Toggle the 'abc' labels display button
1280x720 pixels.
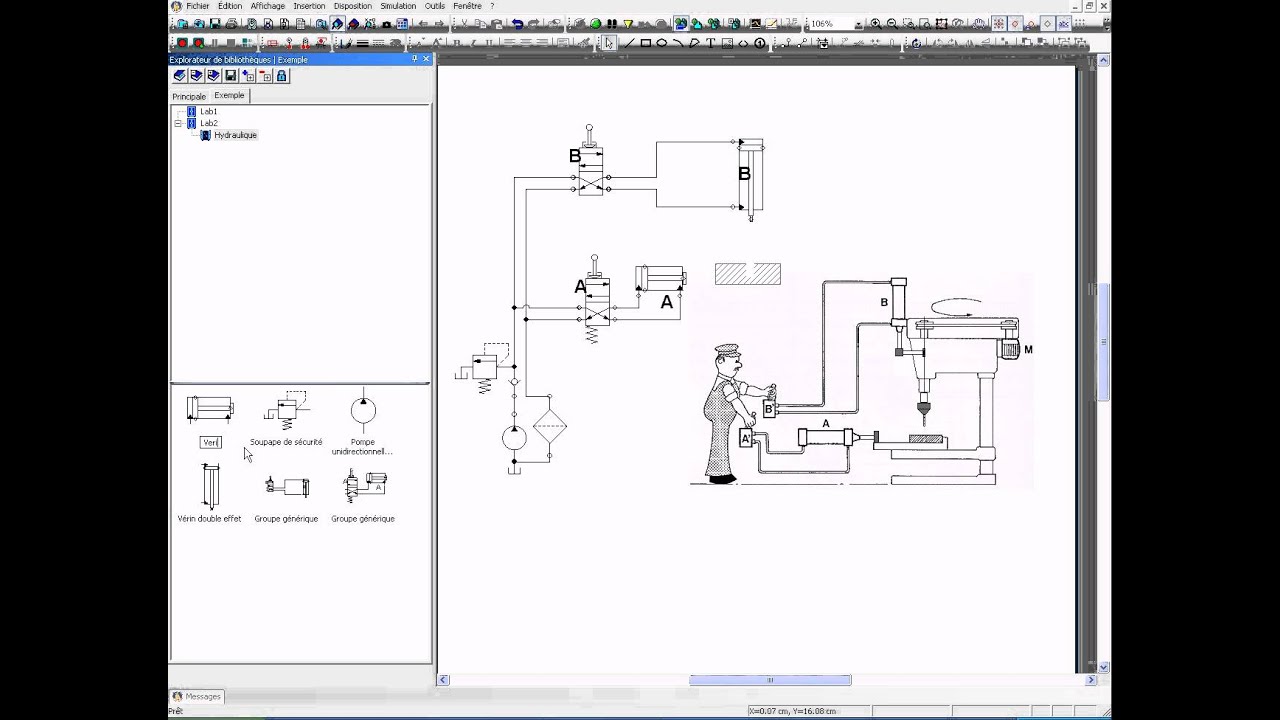(x=1064, y=23)
